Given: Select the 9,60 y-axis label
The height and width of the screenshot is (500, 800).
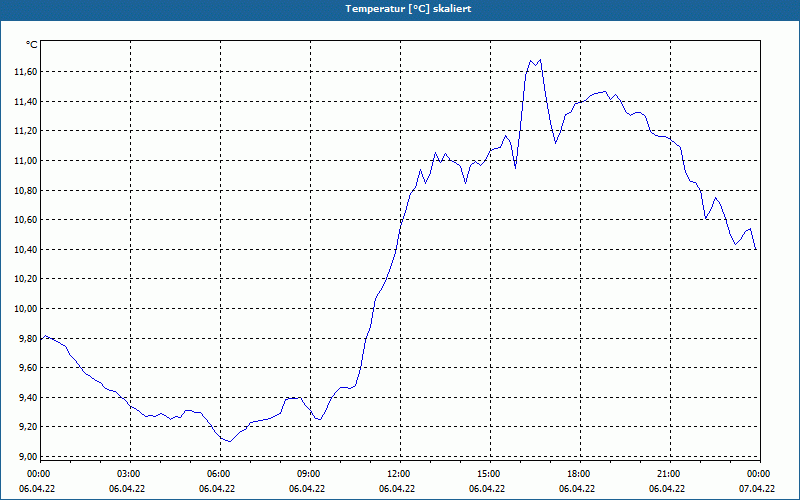Looking at the screenshot, I should [x=28, y=368].
